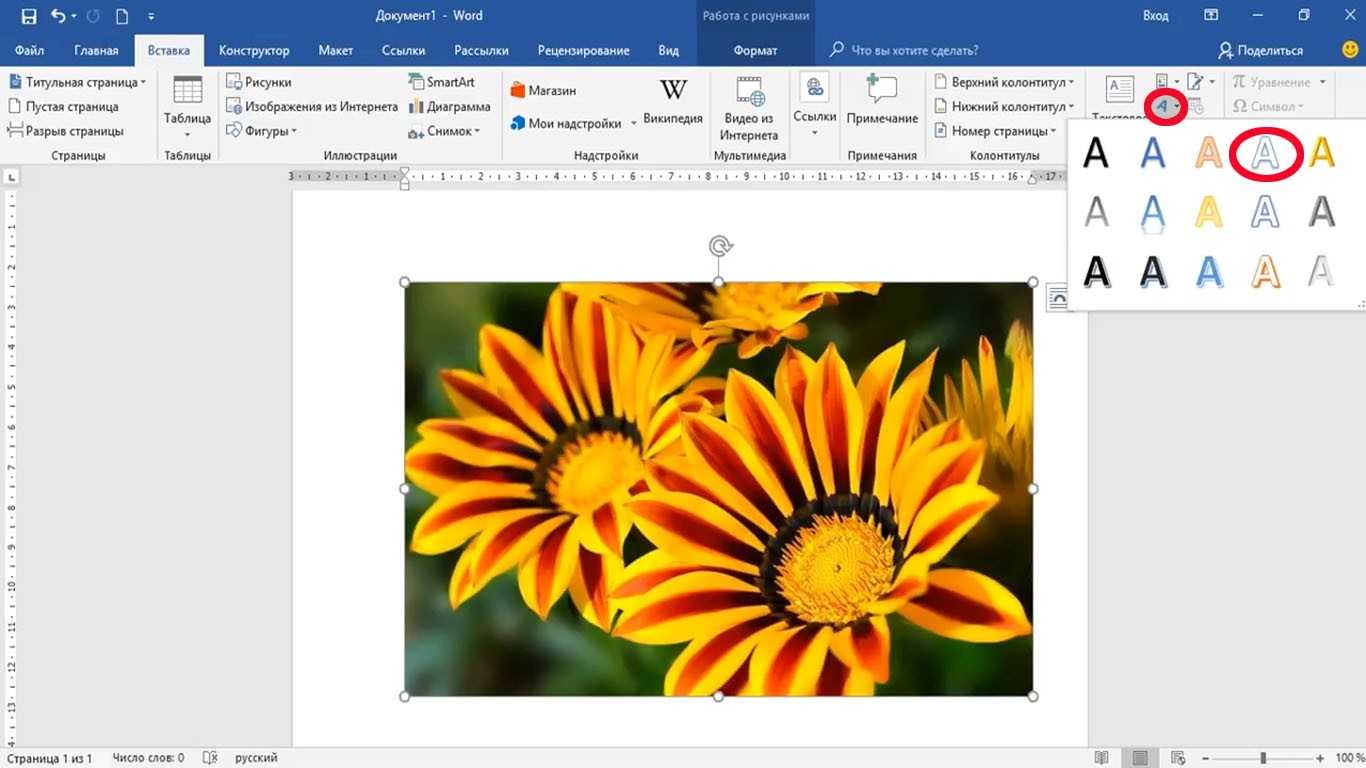Click the Redo arrow icon
The width and height of the screenshot is (1366, 768).
(93, 16)
